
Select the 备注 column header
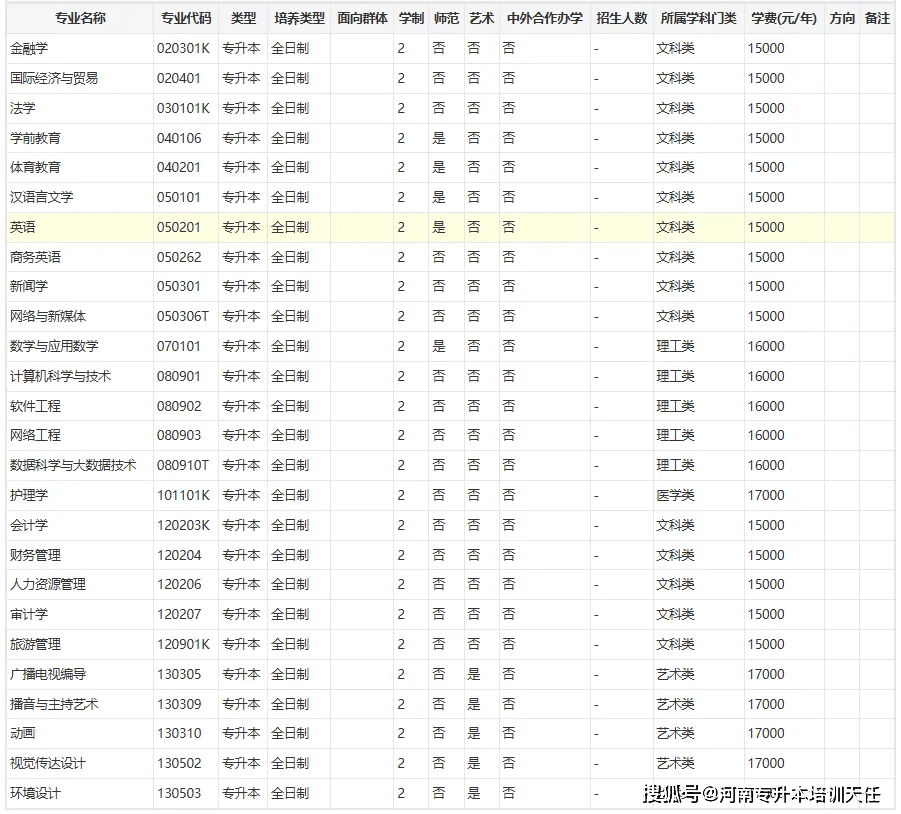pyautogui.click(x=877, y=18)
